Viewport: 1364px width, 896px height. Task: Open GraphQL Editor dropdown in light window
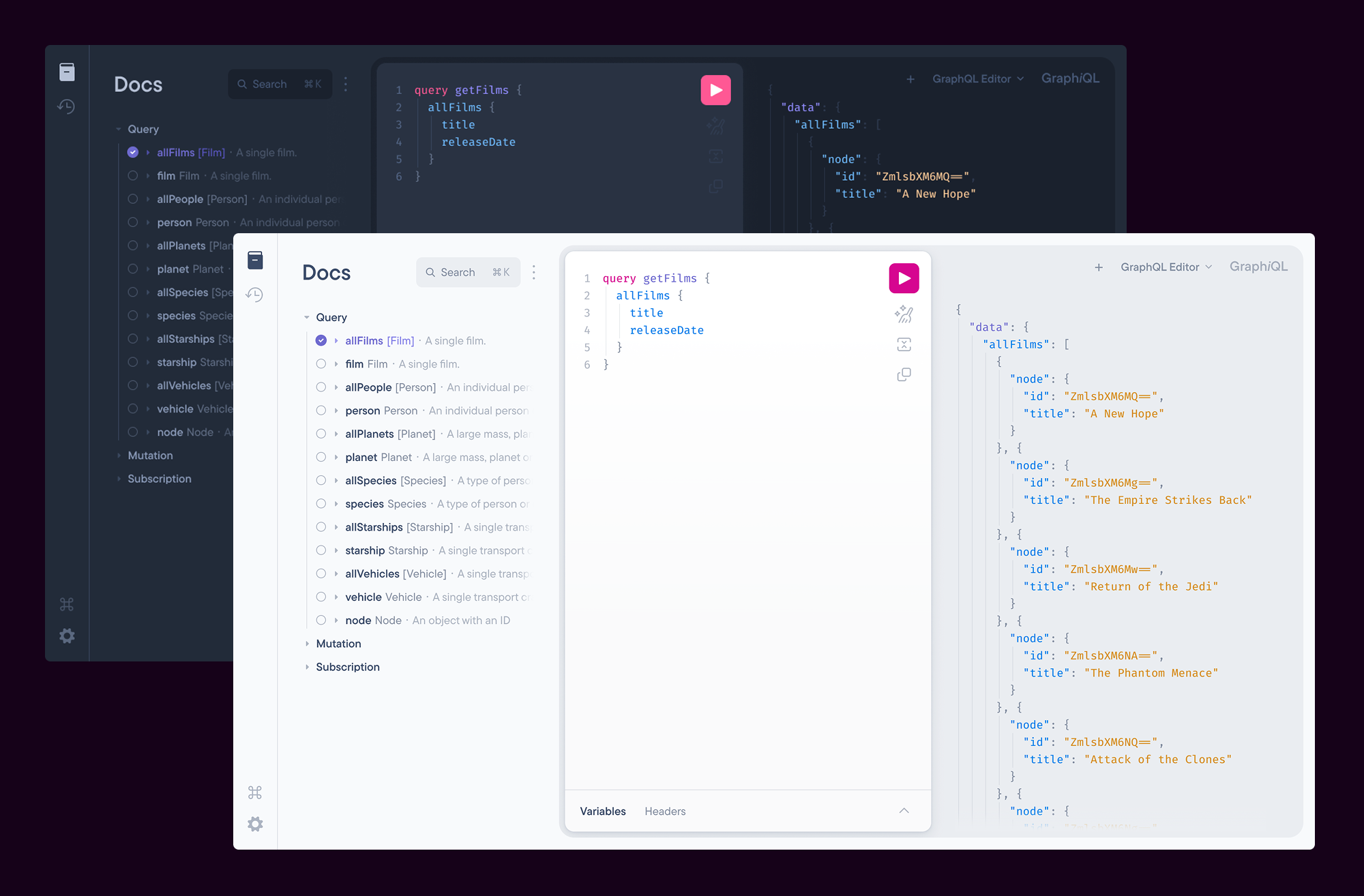(1166, 267)
